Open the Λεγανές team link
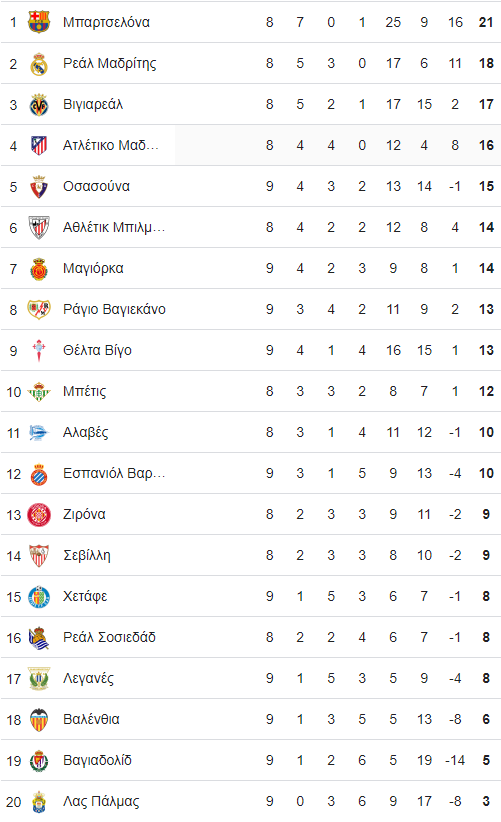This screenshot has width=501, height=822. point(88,678)
